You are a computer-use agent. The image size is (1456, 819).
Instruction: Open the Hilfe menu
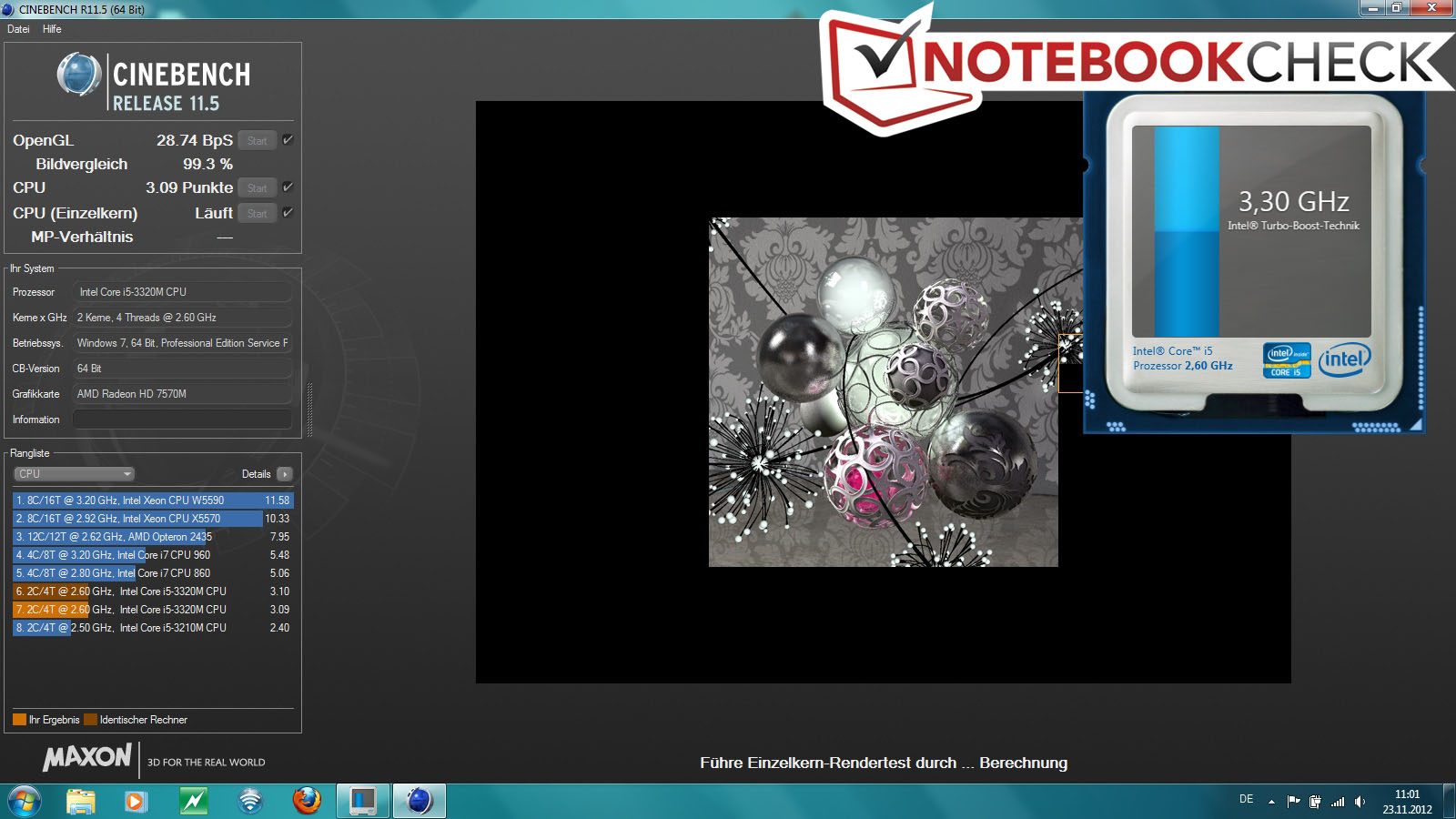(52, 29)
